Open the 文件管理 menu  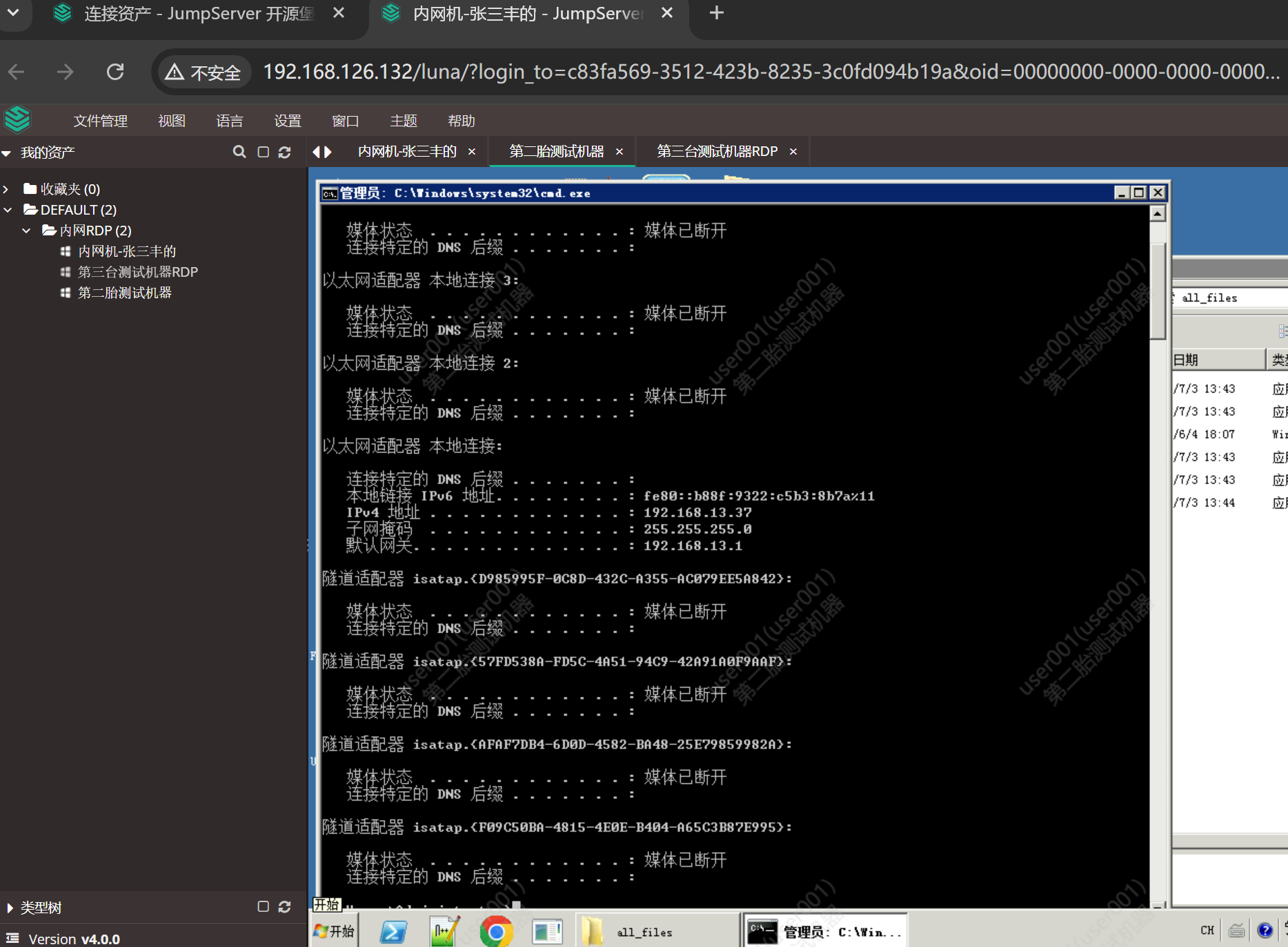click(100, 121)
